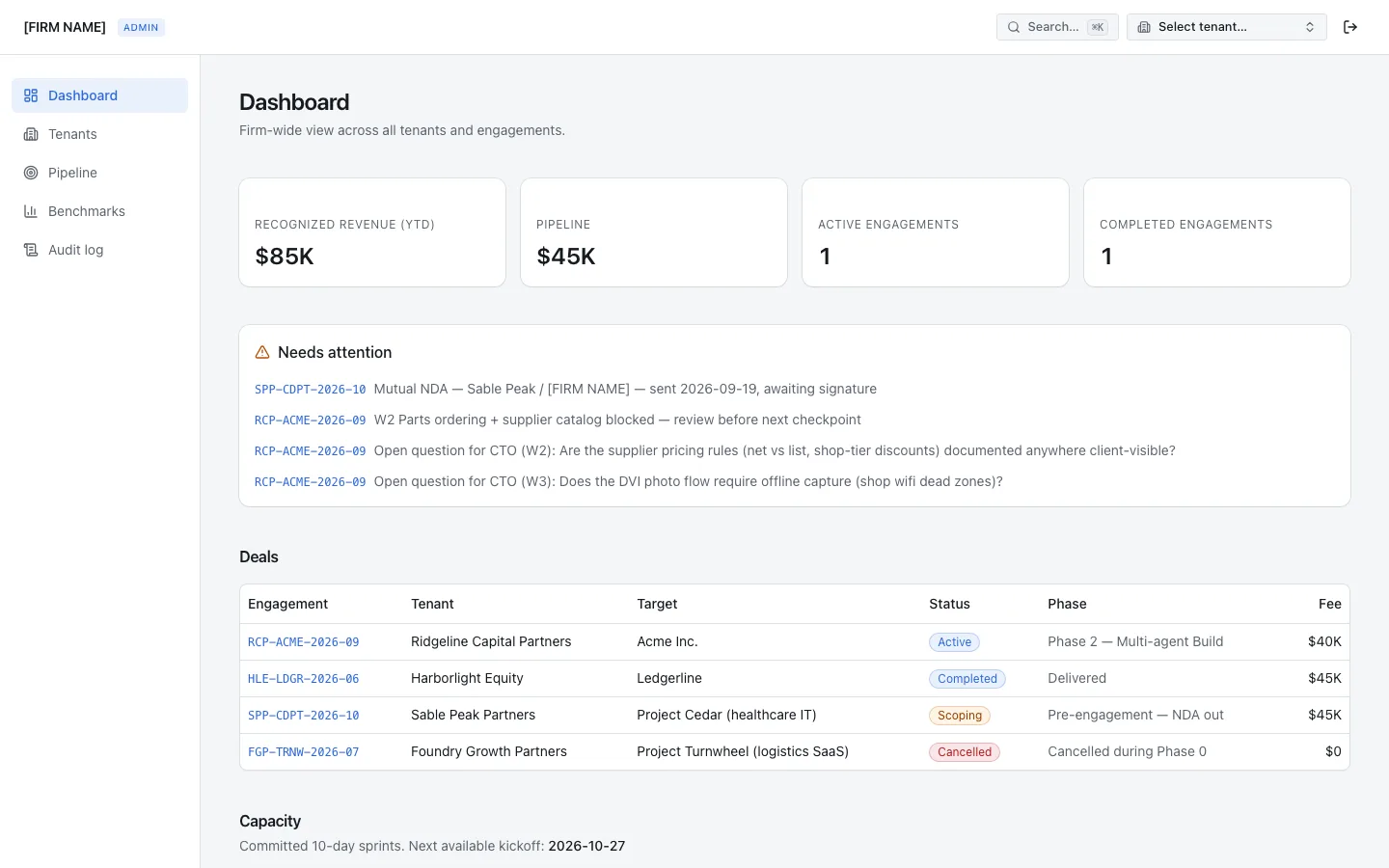Click the tenant selector up-down chevrons
1389x868 pixels.
pyautogui.click(x=1310, y=27)
